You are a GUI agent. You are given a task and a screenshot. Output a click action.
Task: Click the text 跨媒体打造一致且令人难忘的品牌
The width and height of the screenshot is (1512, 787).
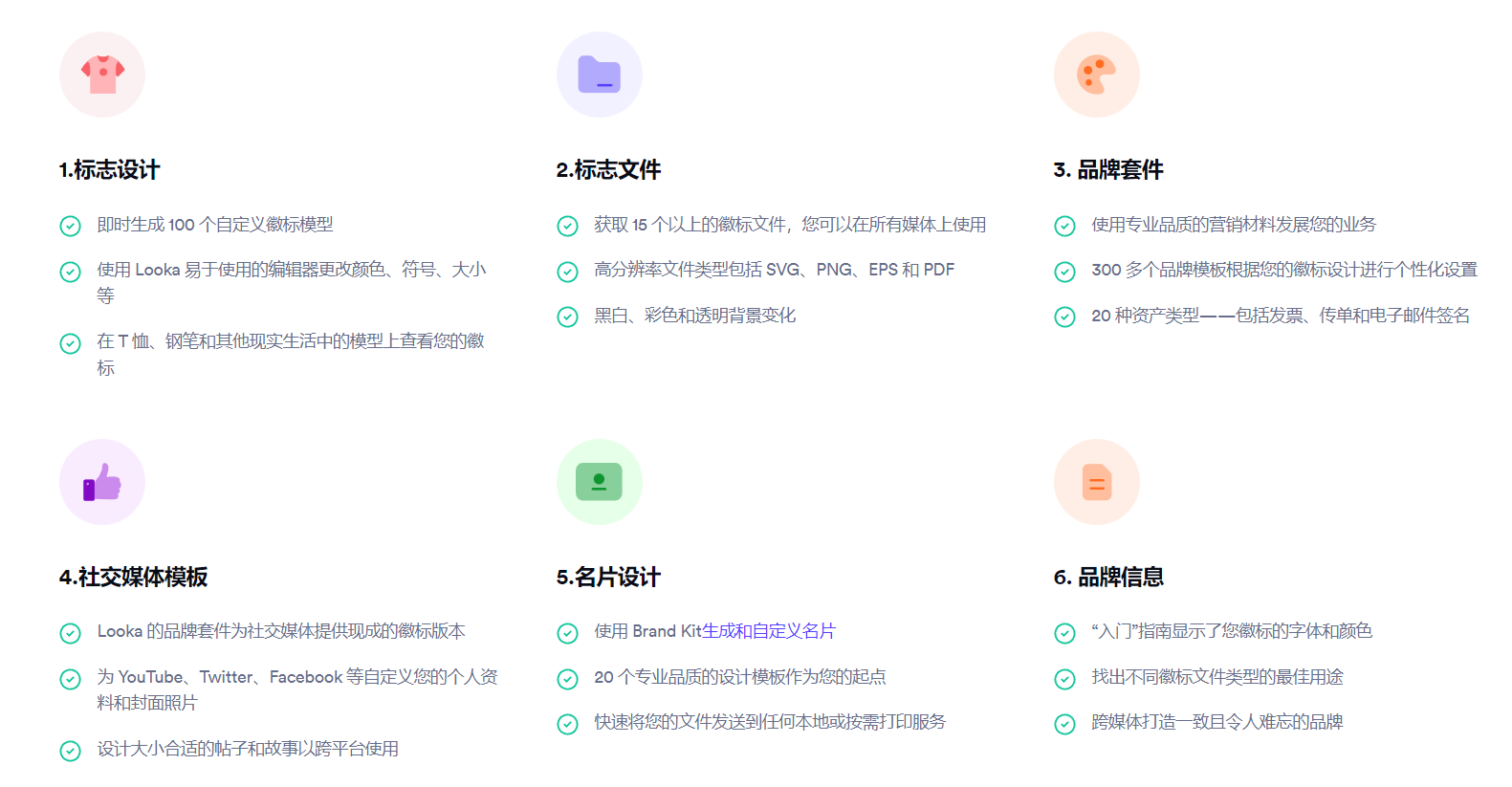(1216, 722)
